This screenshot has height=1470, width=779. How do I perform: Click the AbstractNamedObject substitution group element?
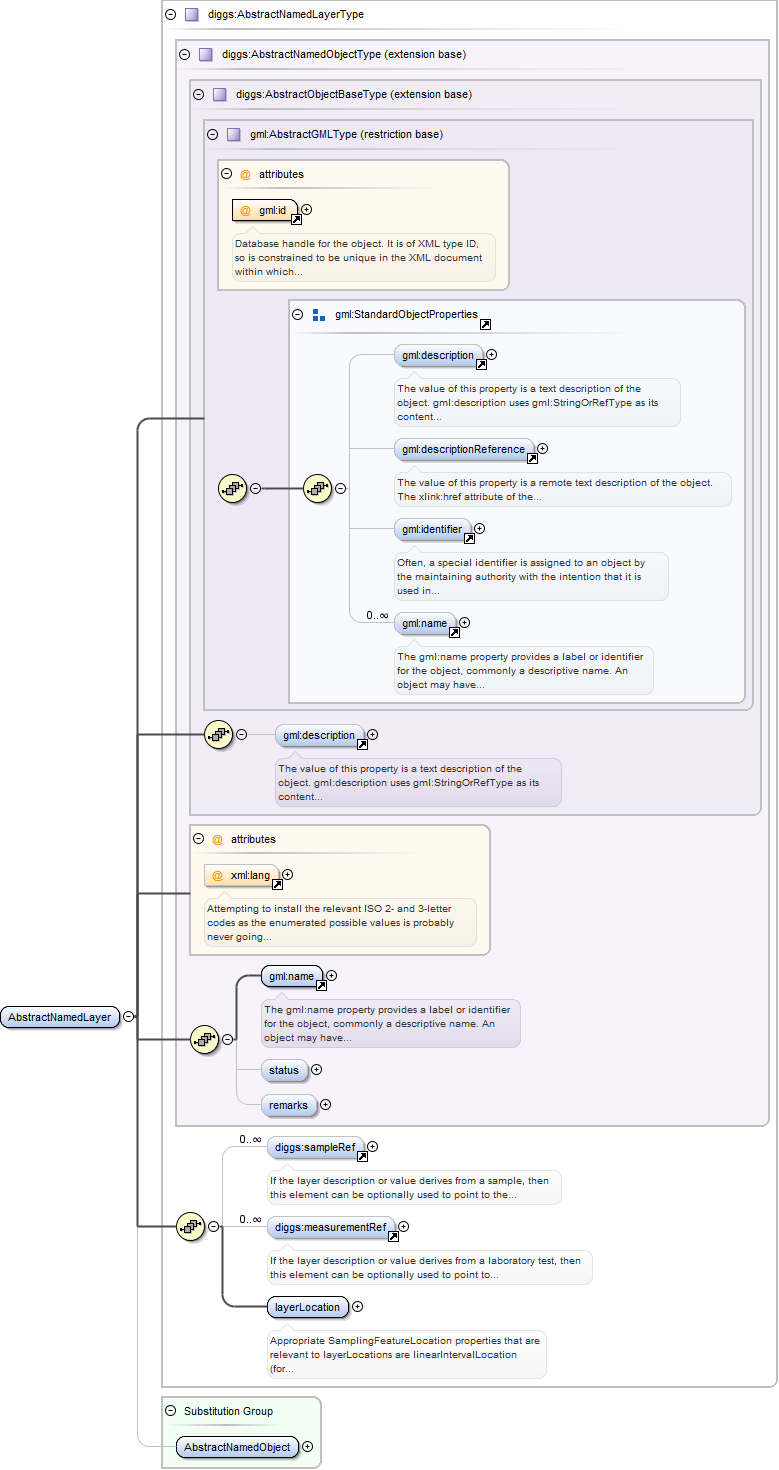pyautogui.click(x=237, y=1447)
